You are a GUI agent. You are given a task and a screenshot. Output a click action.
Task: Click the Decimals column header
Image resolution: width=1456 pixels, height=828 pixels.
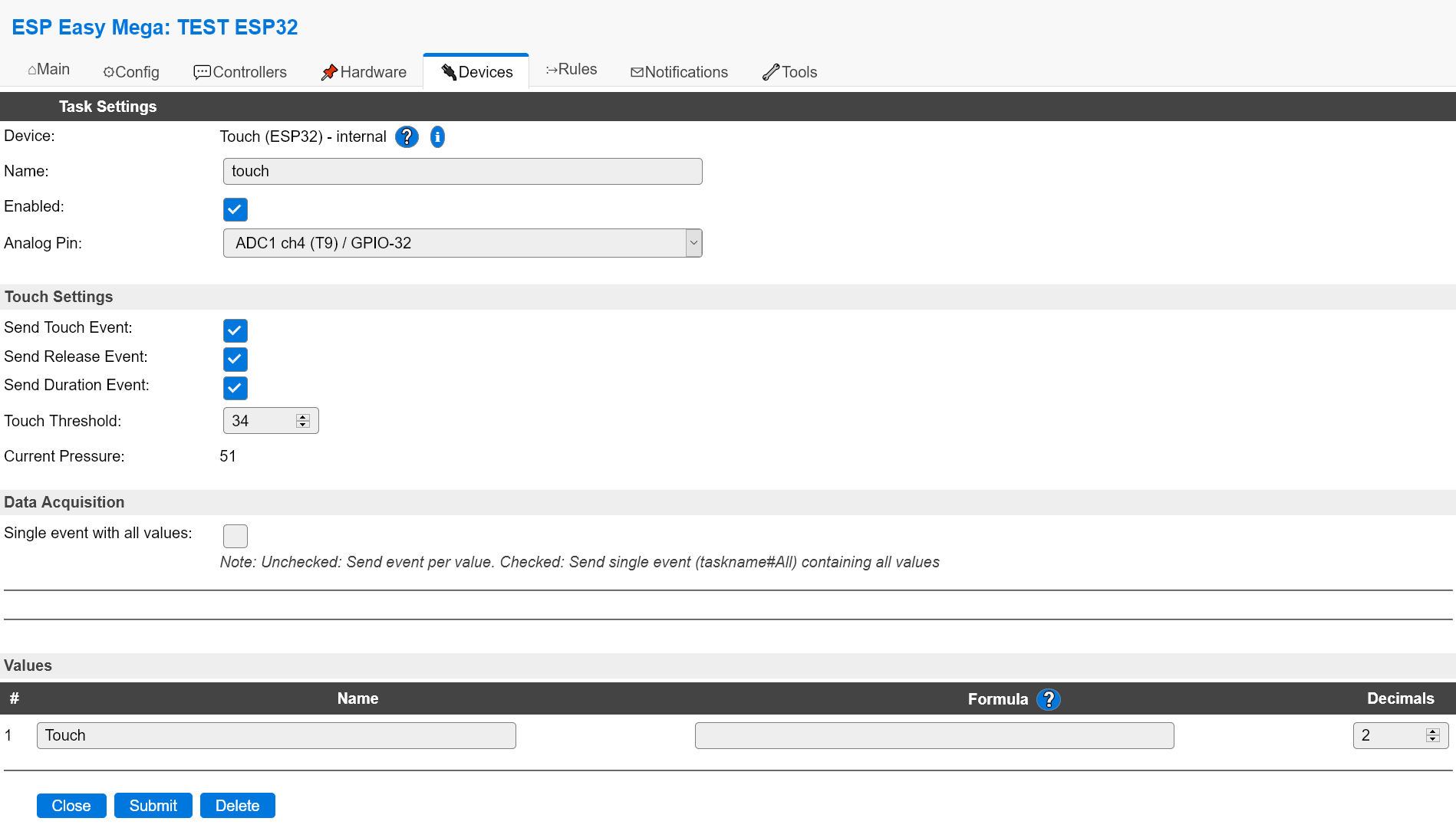1401,698
